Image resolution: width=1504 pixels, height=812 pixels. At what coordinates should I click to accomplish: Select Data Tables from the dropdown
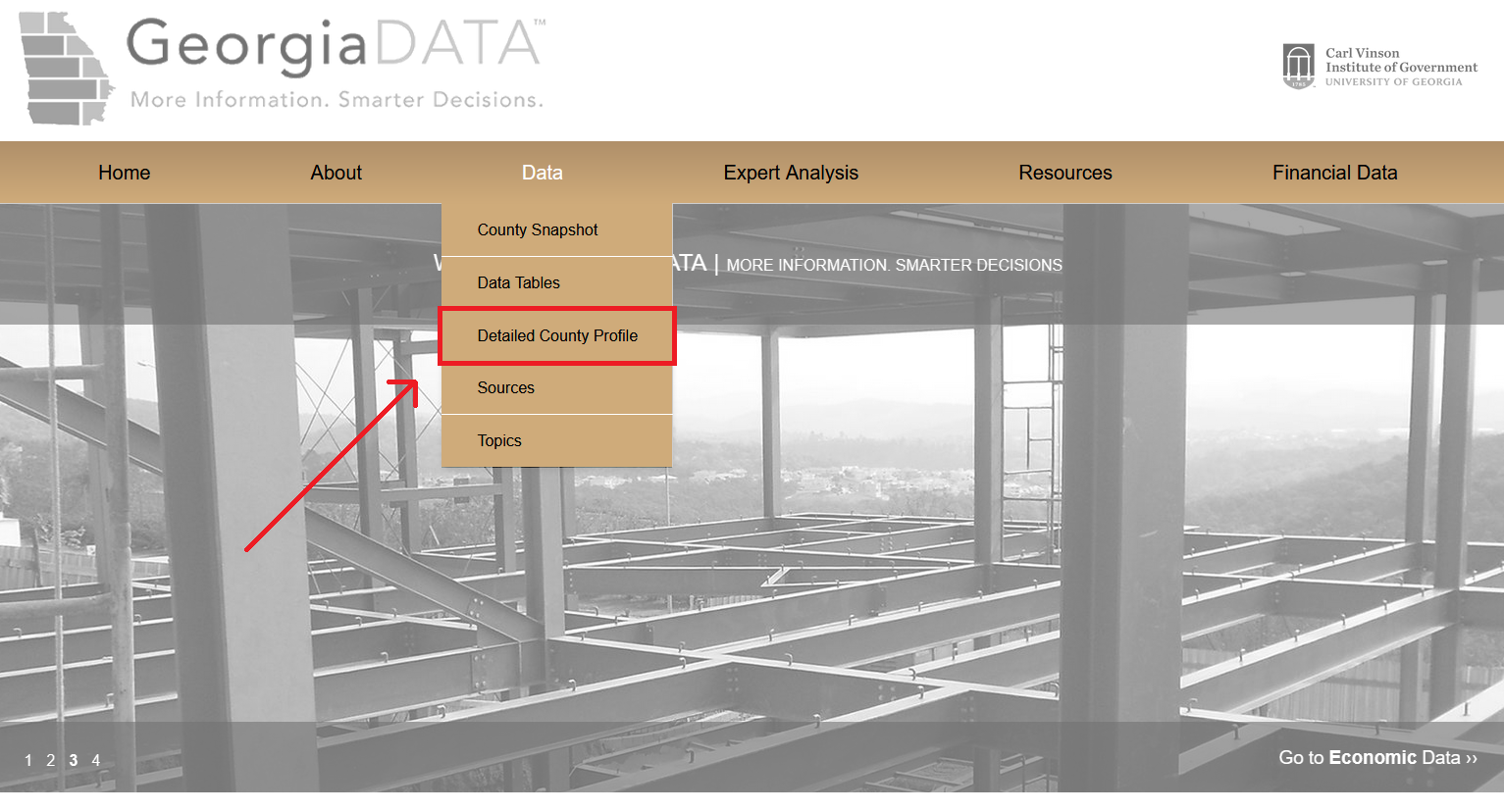tap(556, 282)
